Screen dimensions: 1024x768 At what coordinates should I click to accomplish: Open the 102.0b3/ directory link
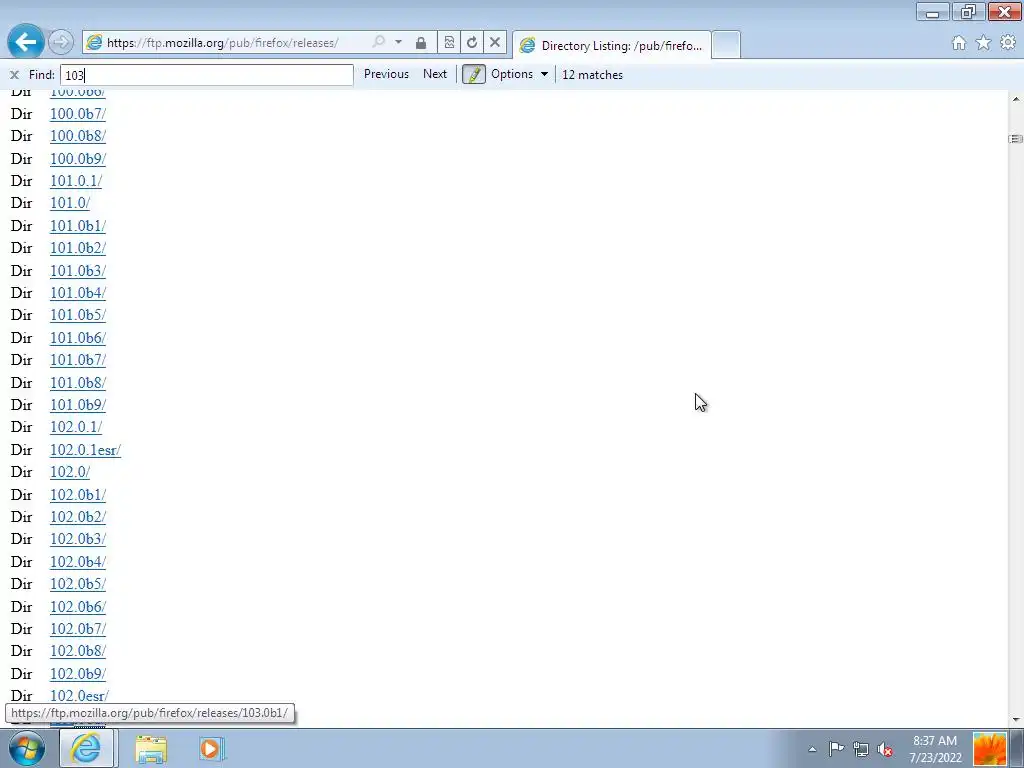78,539
